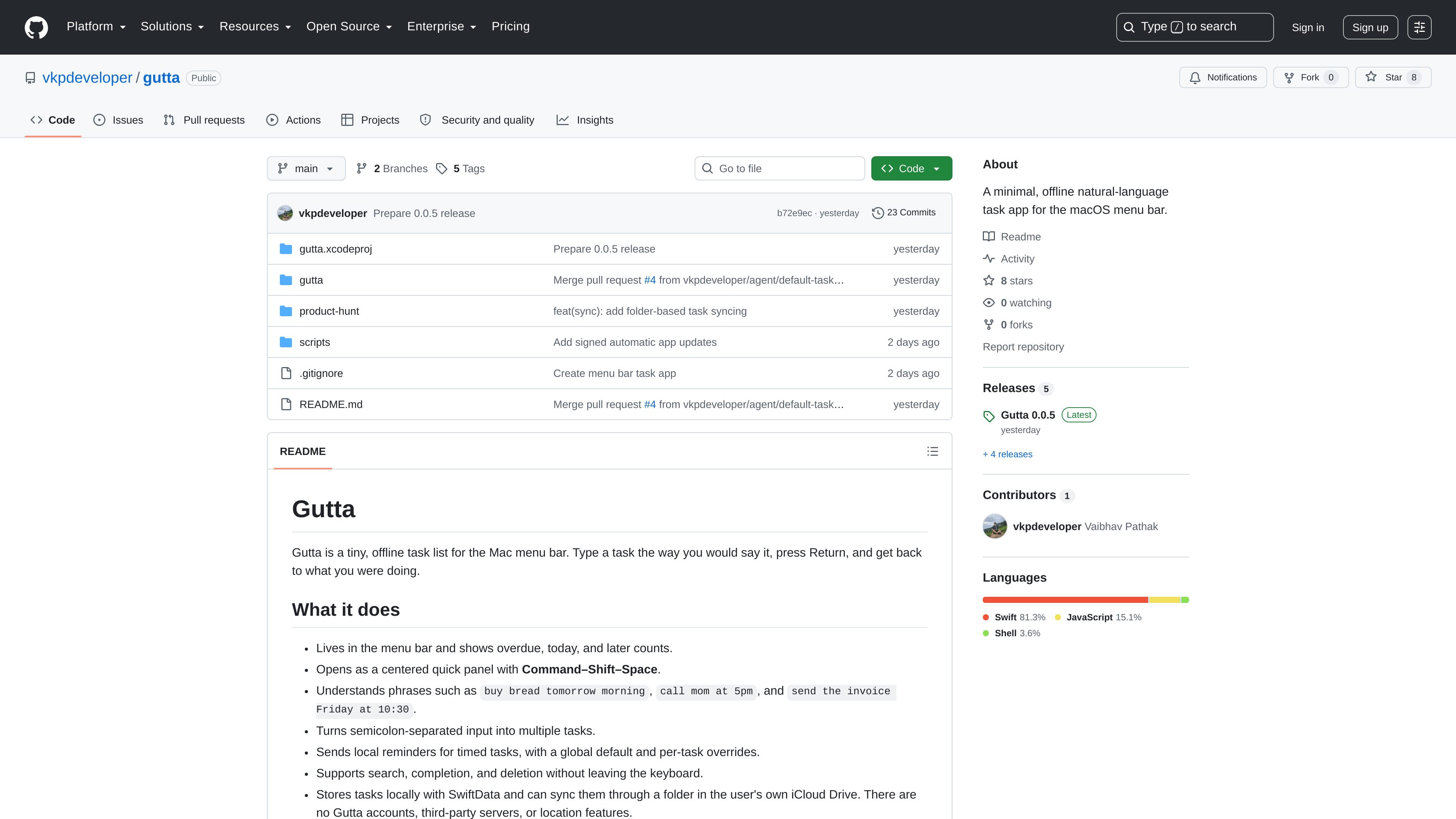Click the file icon beside README.md
This screenshot has width=1456, height=819.
(286, 404)
